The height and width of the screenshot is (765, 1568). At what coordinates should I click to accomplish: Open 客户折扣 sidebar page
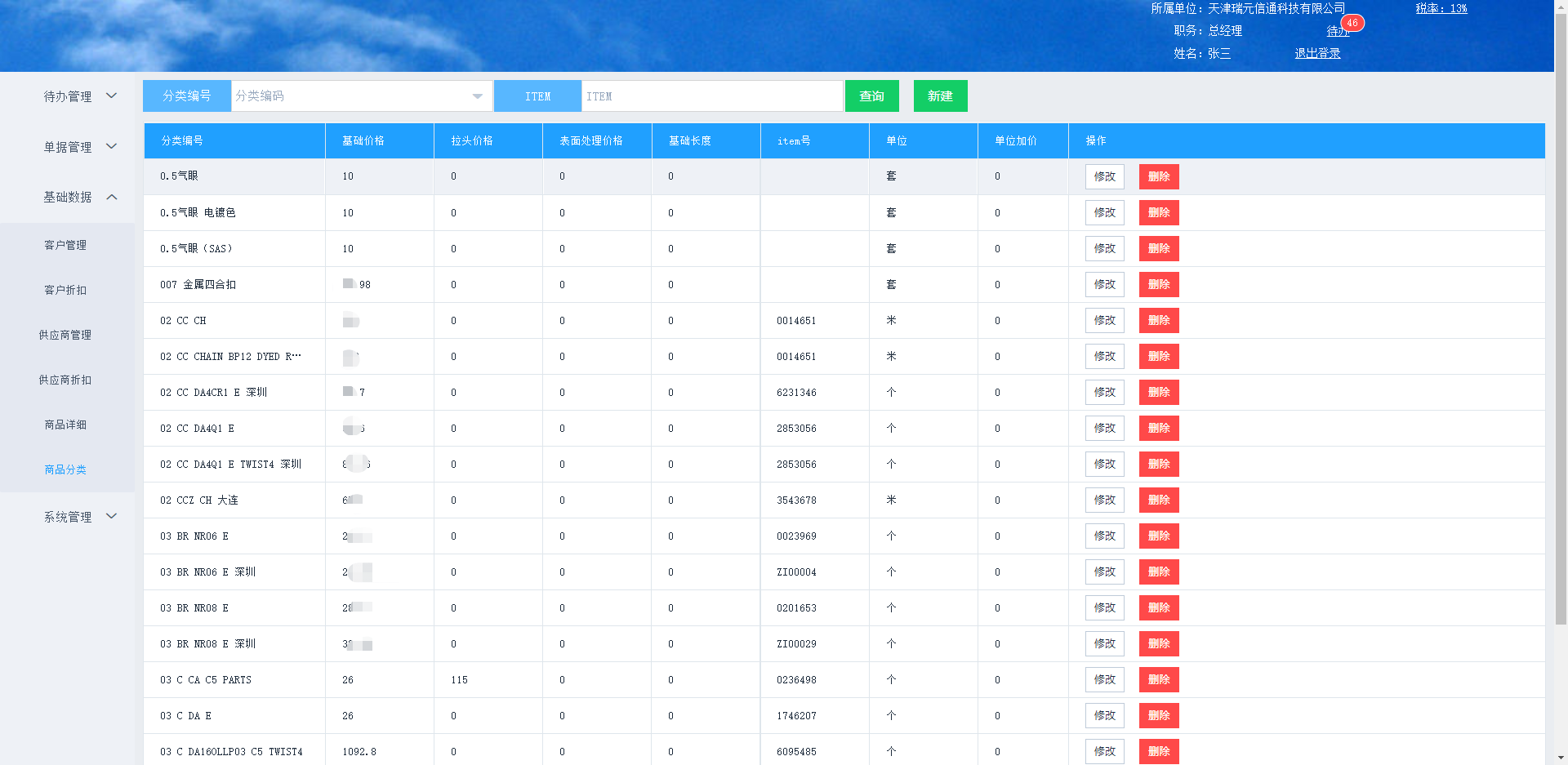tap(65, 290)
